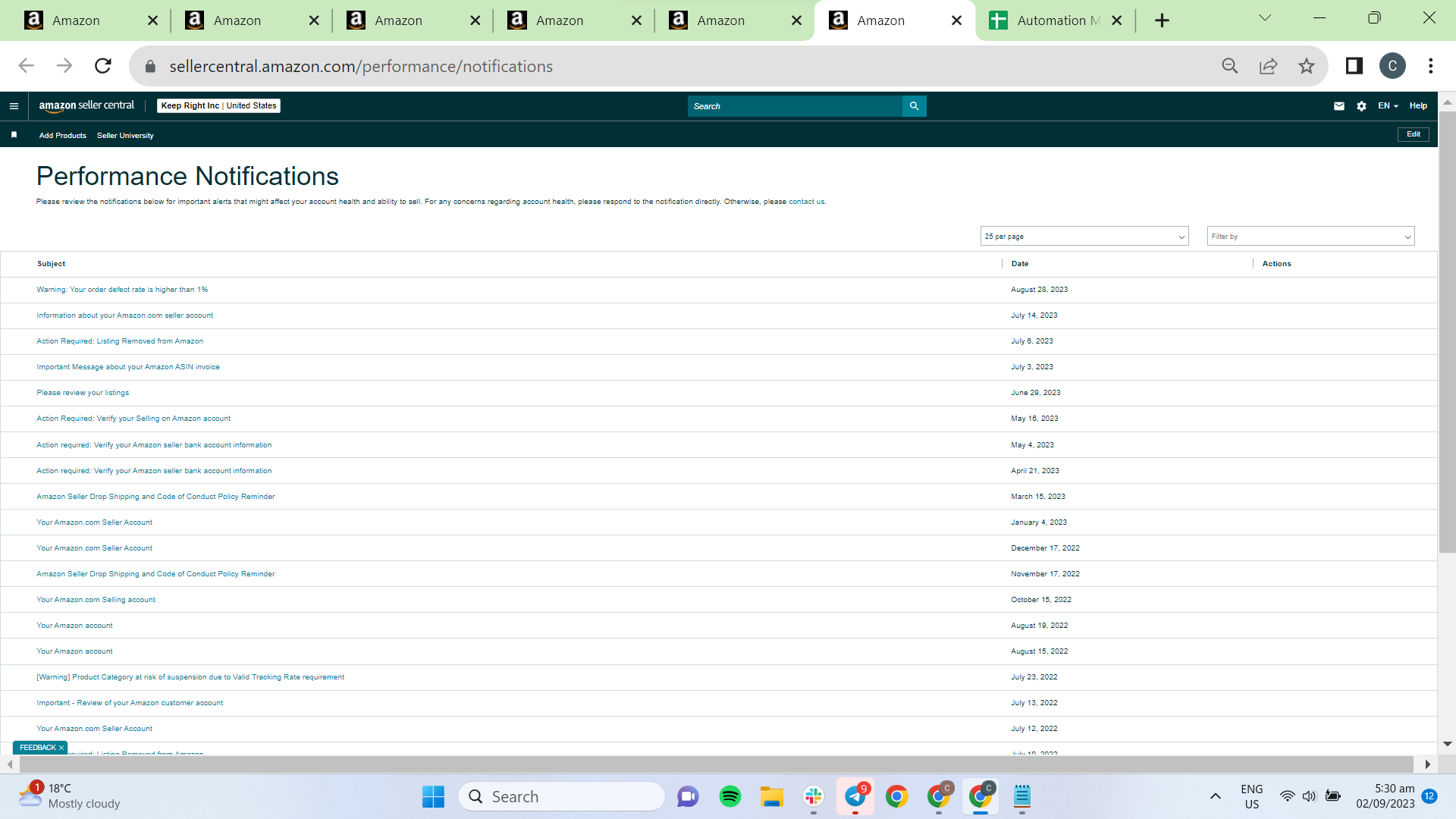
Task: Open Important Message about your Amazon ASIN invoice
Action: [x=128, y=367]
